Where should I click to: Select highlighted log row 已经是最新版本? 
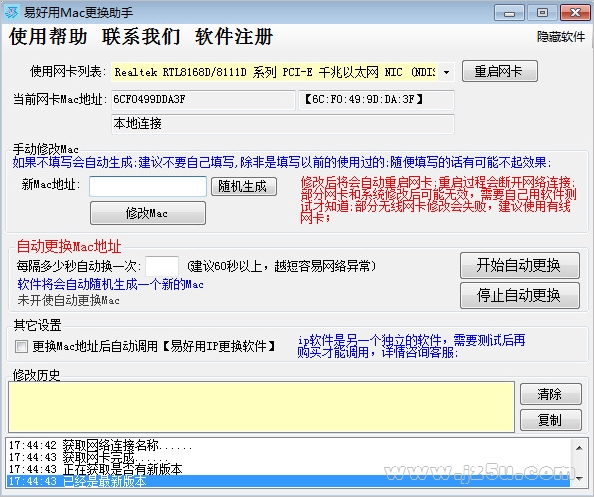[x=288, y=481]
